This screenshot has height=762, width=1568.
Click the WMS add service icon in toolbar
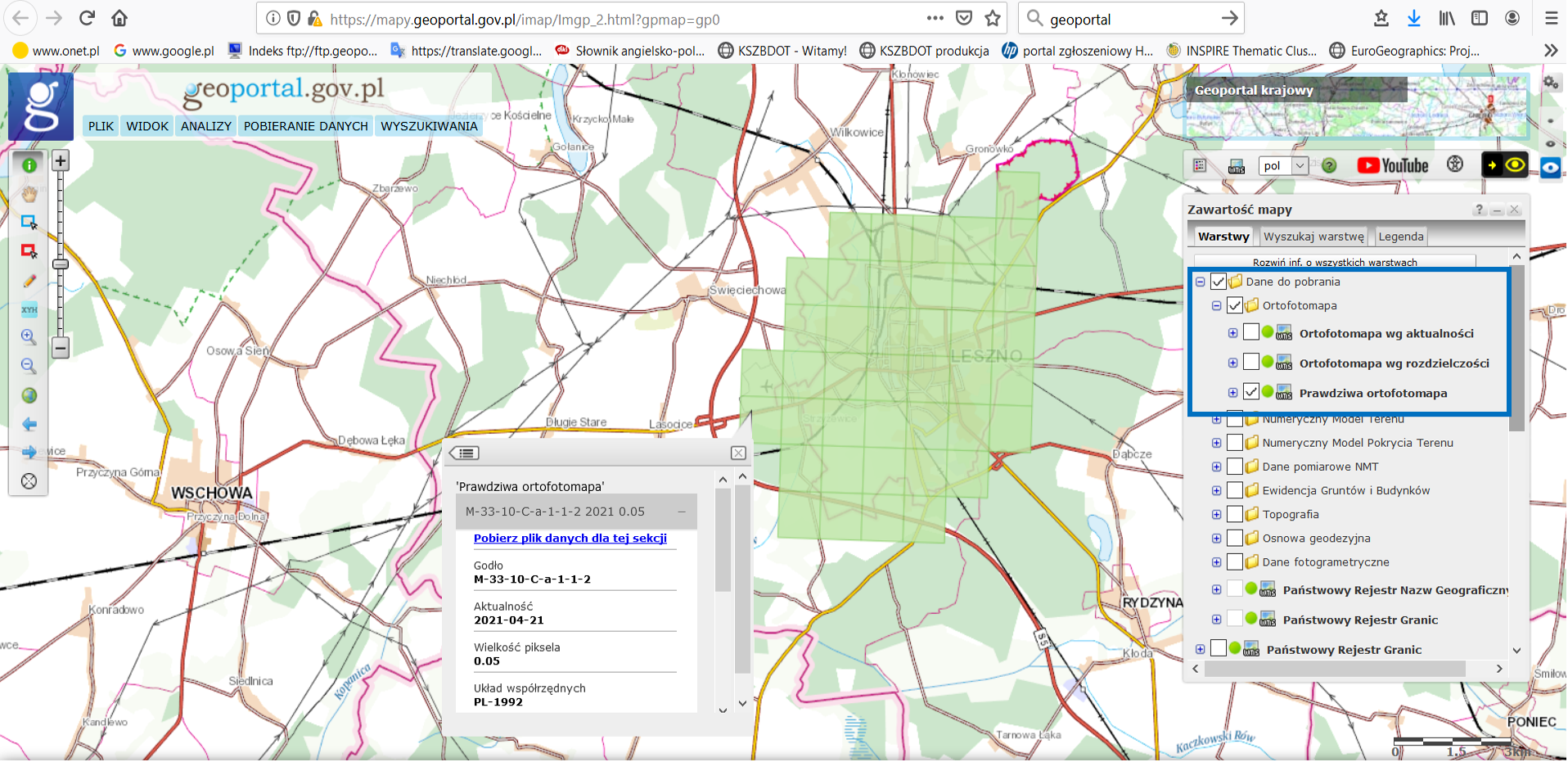[x=1236, y=166]
